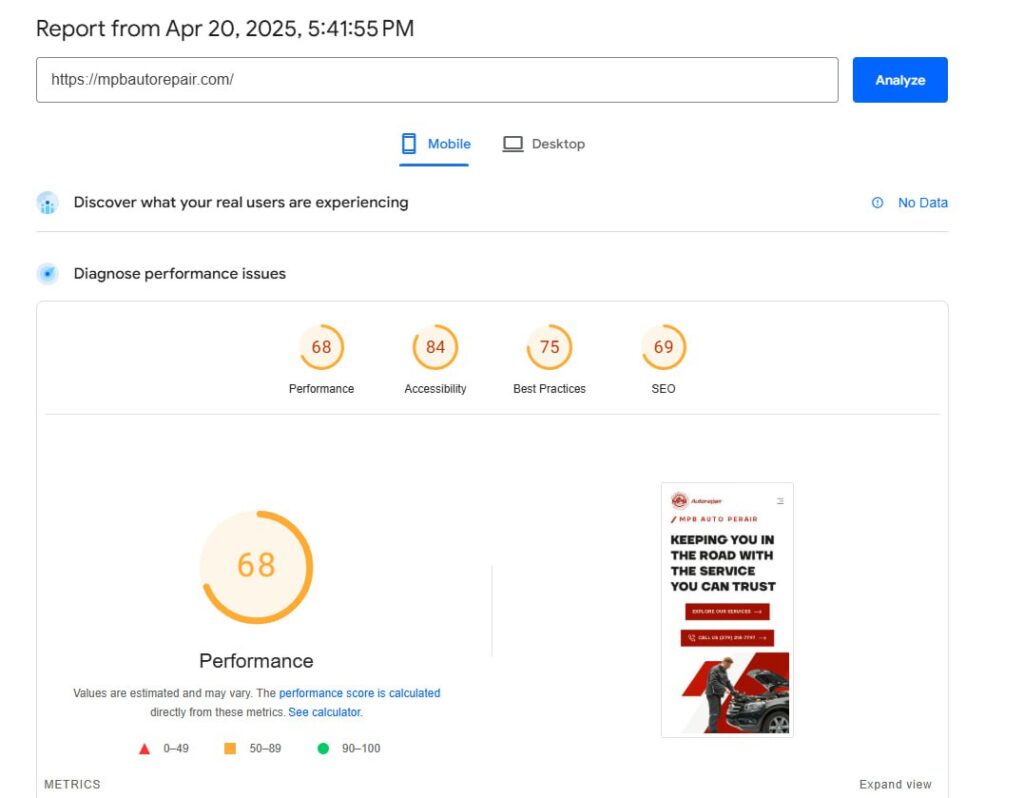Screen dimensions: 1024x798
Task: Click the red triangle 0–49 legend icon
Action: (x=144, y=748)
